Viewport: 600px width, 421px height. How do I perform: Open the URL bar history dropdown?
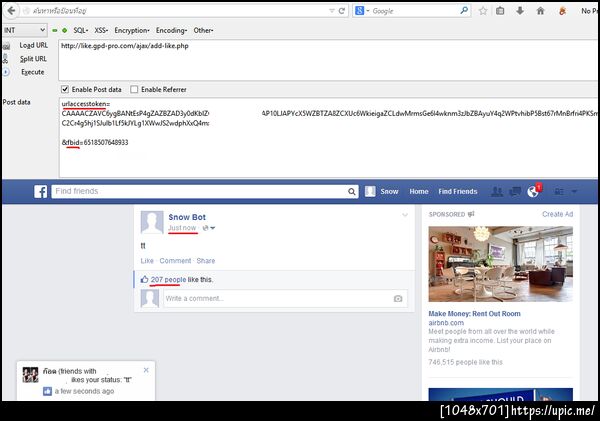(x=332, y=11)
